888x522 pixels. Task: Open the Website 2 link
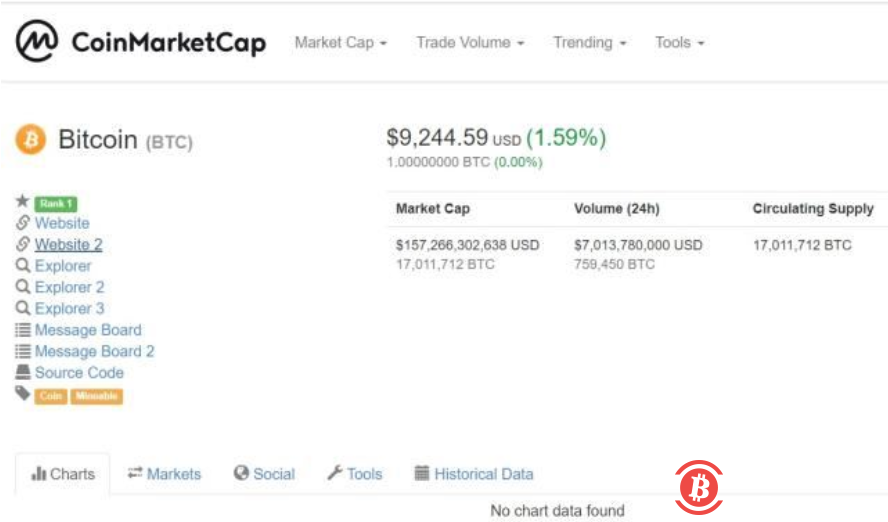coord(68,245)
